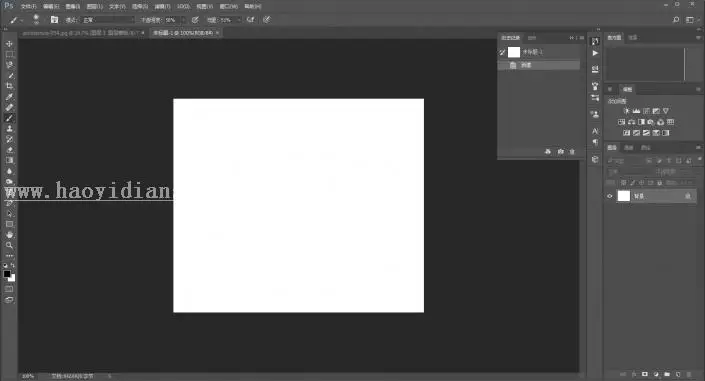
Task: Select the Clone Stamp tool
Action: tap(9, 129)
